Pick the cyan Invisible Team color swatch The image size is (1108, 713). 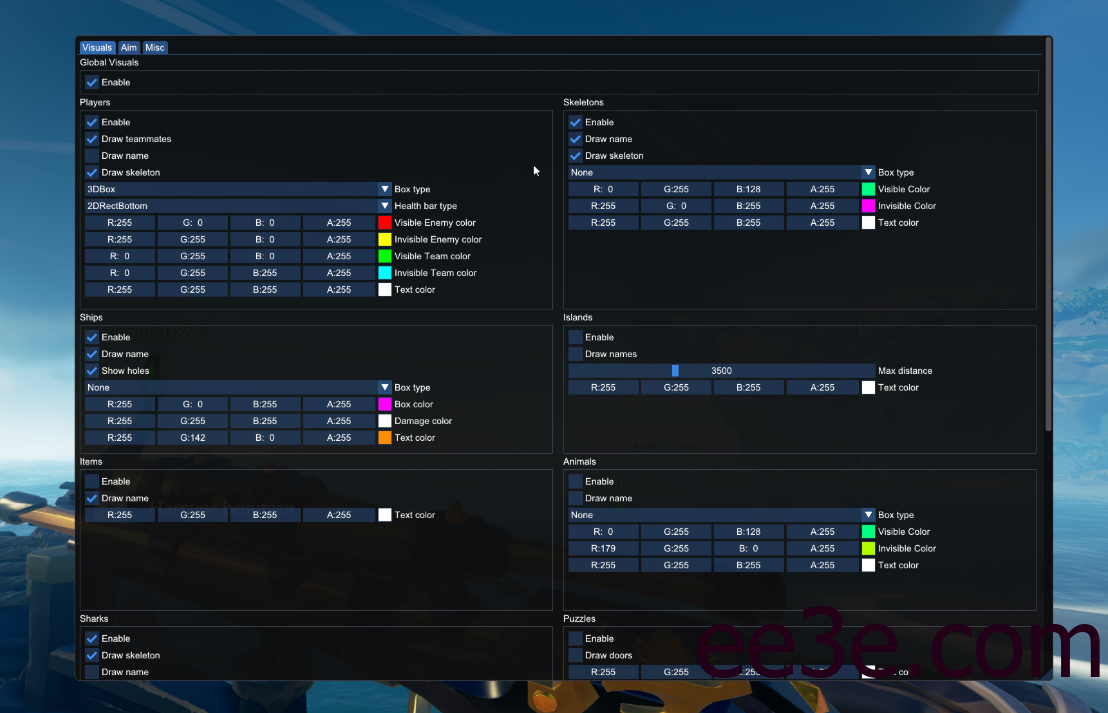(x=385, y=273)
